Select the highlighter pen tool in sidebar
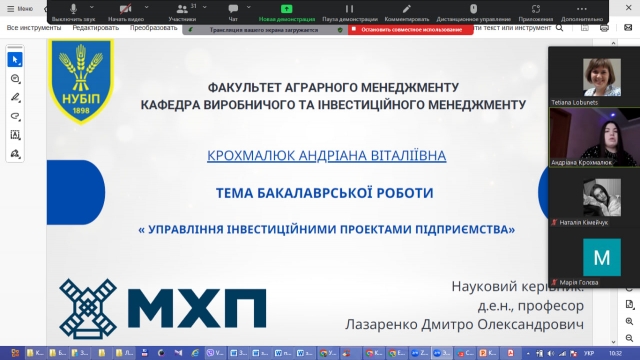The image size is (640, 360). click(x=15, y=97)
